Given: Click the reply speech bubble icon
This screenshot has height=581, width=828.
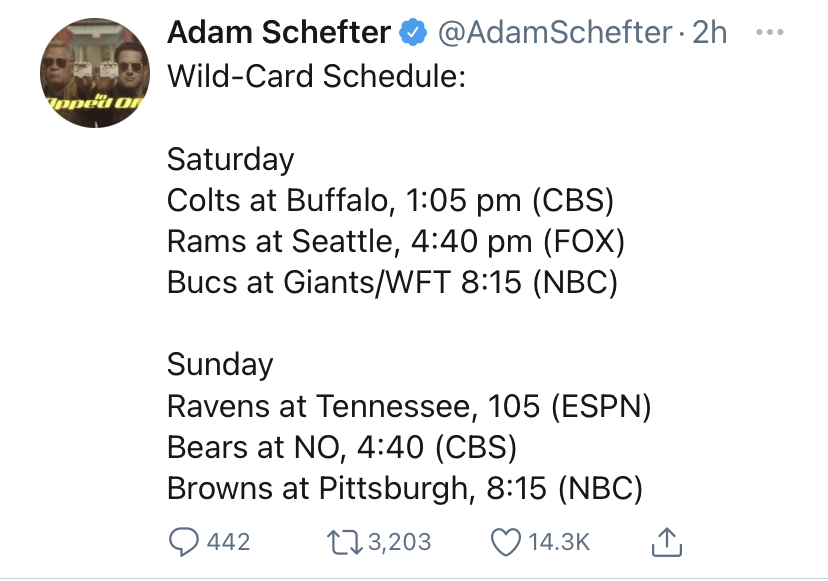Looking at the screenshot, I should pyautogui.click(x=183, y=541).
